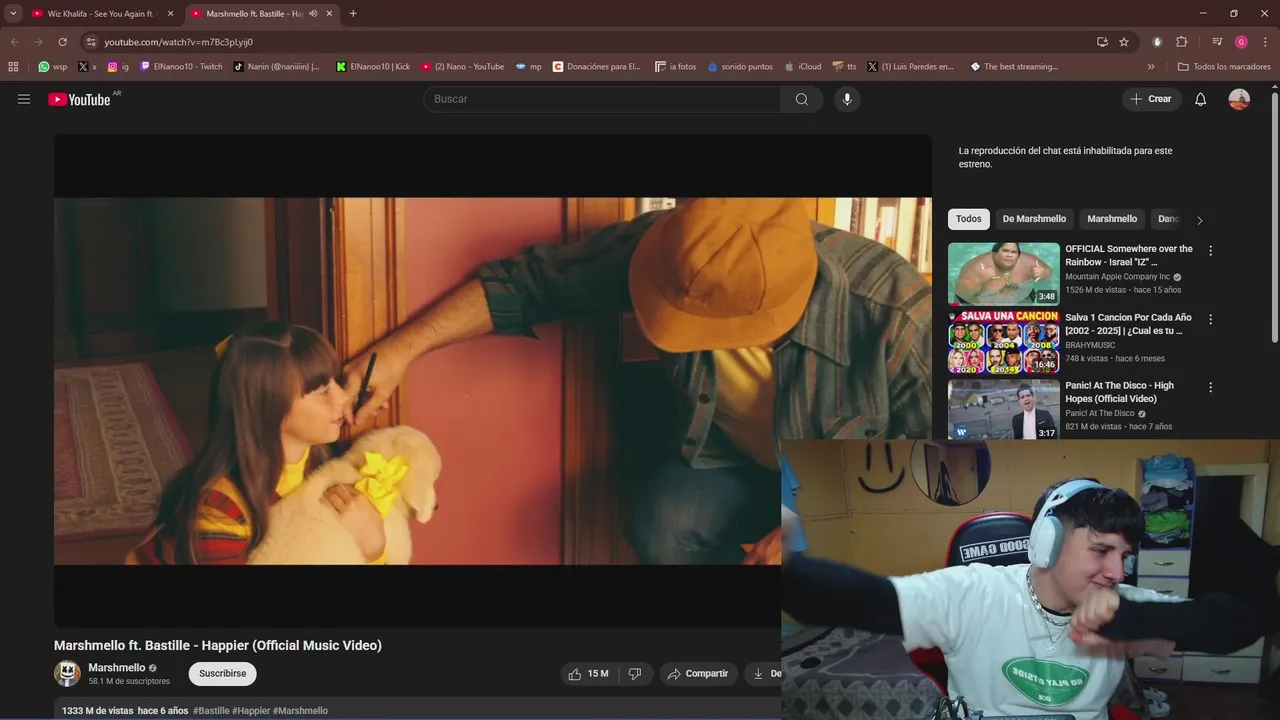
Task: Open the ig Instagram bookmark
Action: pos(119,67)
